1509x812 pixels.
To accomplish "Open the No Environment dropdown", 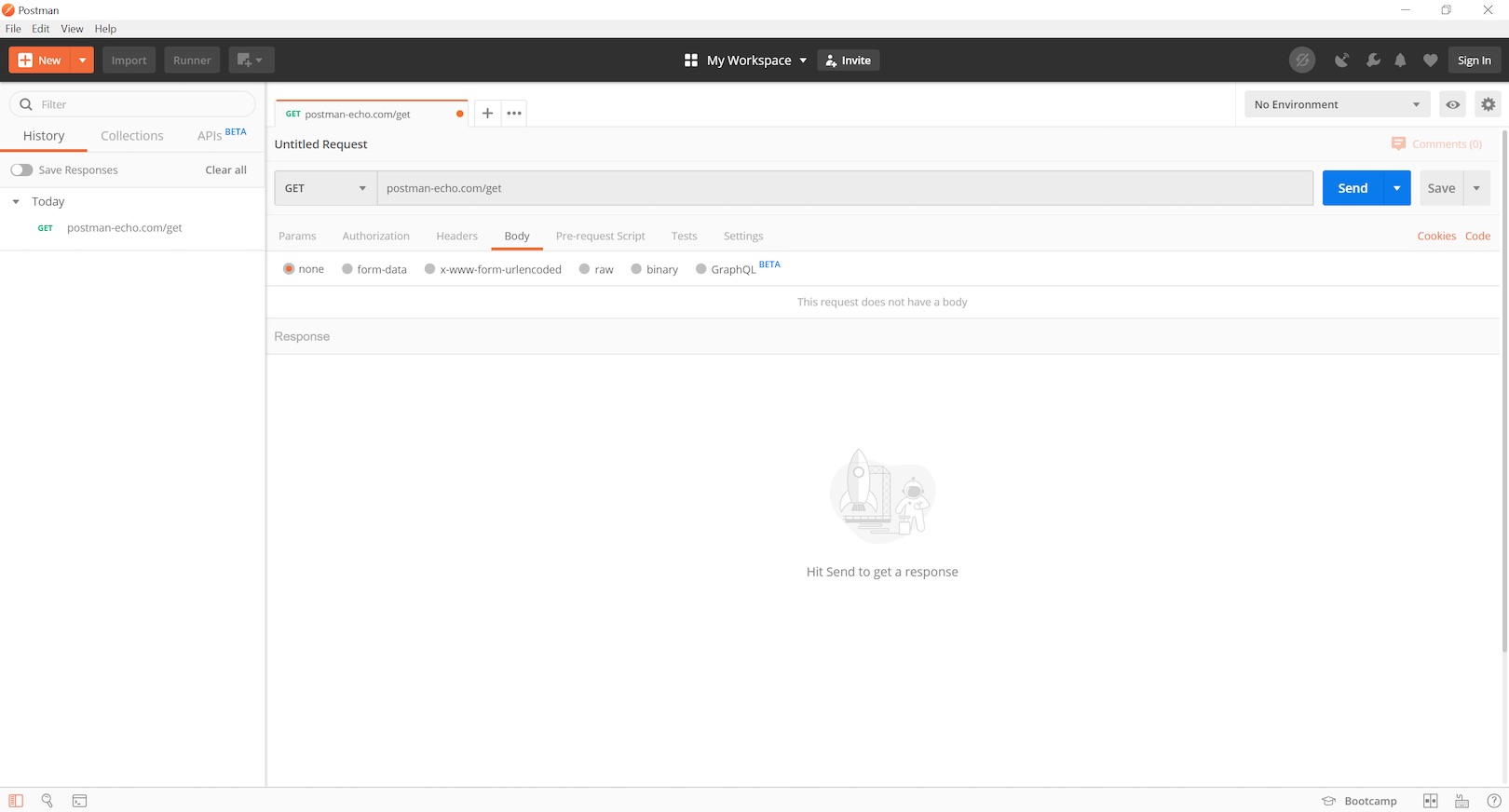I will pos(1337,104).
